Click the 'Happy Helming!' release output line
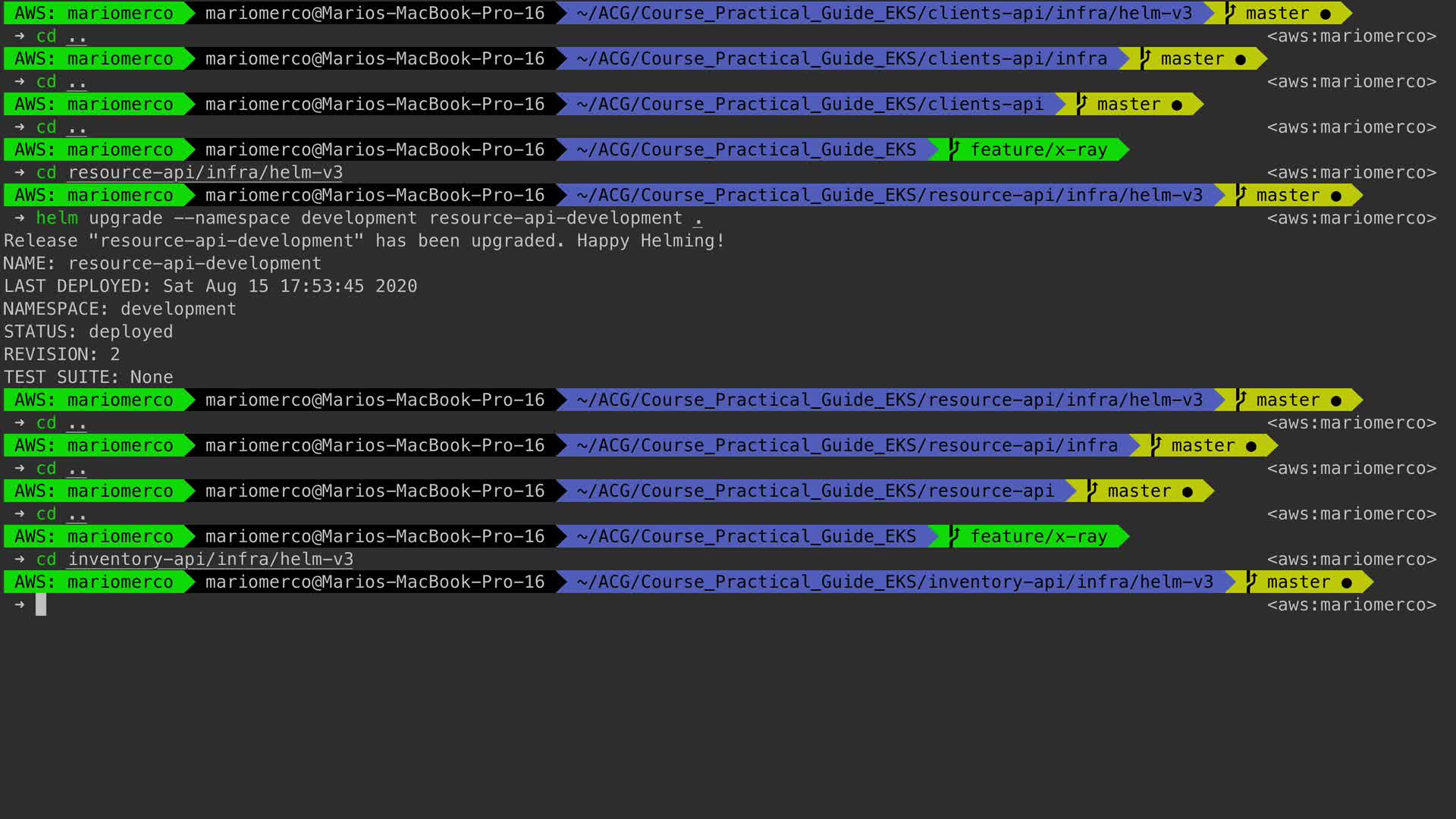Screen dimensions: 1456x819 pos(364,240)
